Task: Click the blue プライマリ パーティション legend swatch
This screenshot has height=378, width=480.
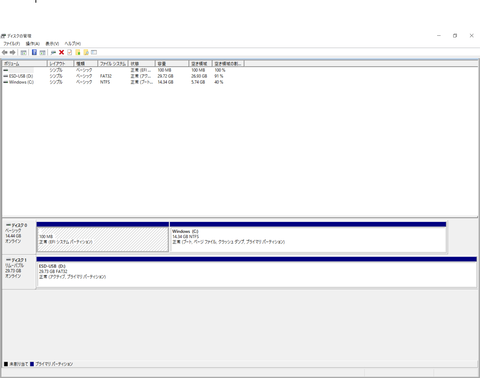Action: click(32, 364)
